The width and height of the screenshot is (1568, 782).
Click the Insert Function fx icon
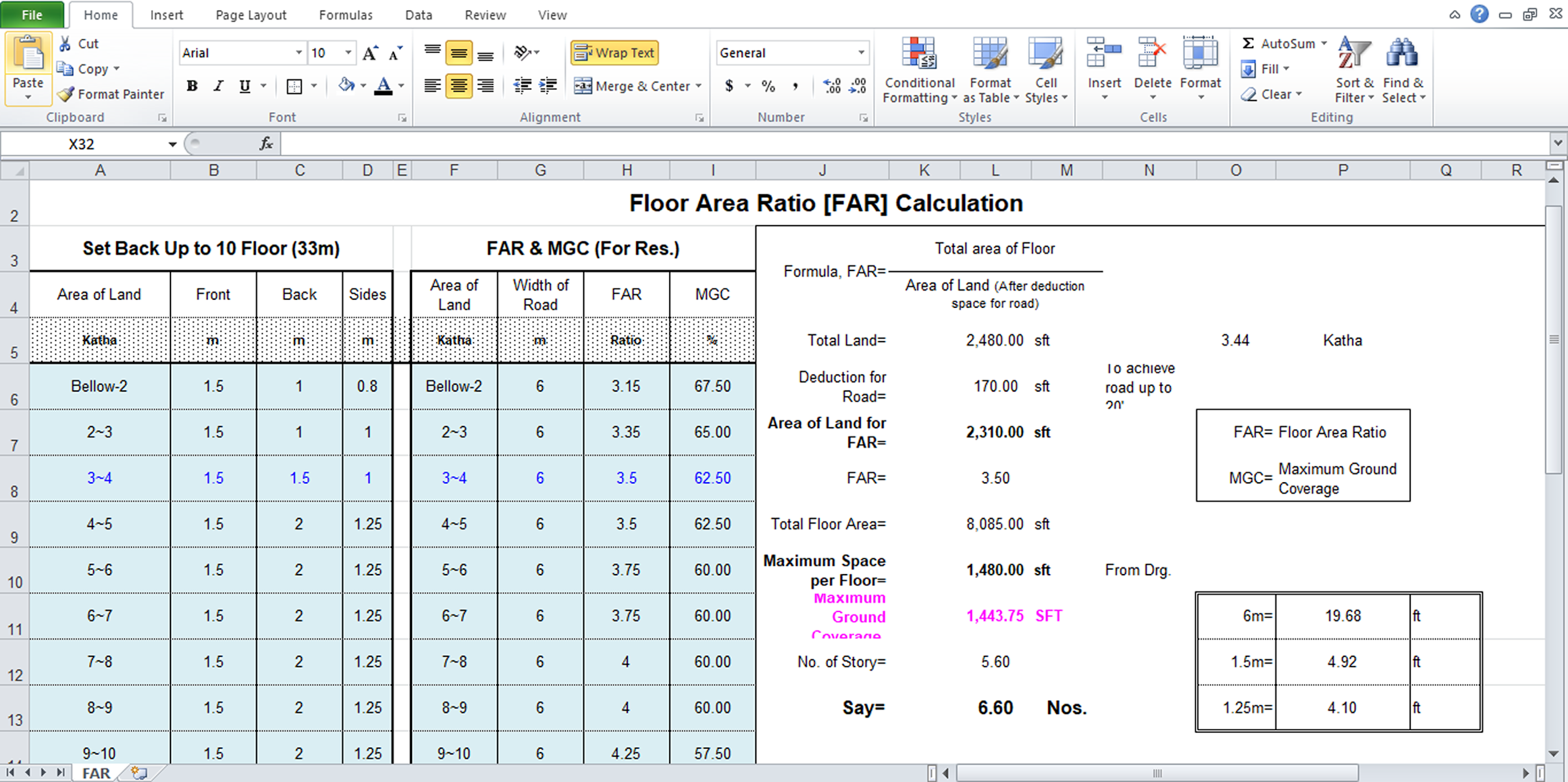[x=266, y=144]
